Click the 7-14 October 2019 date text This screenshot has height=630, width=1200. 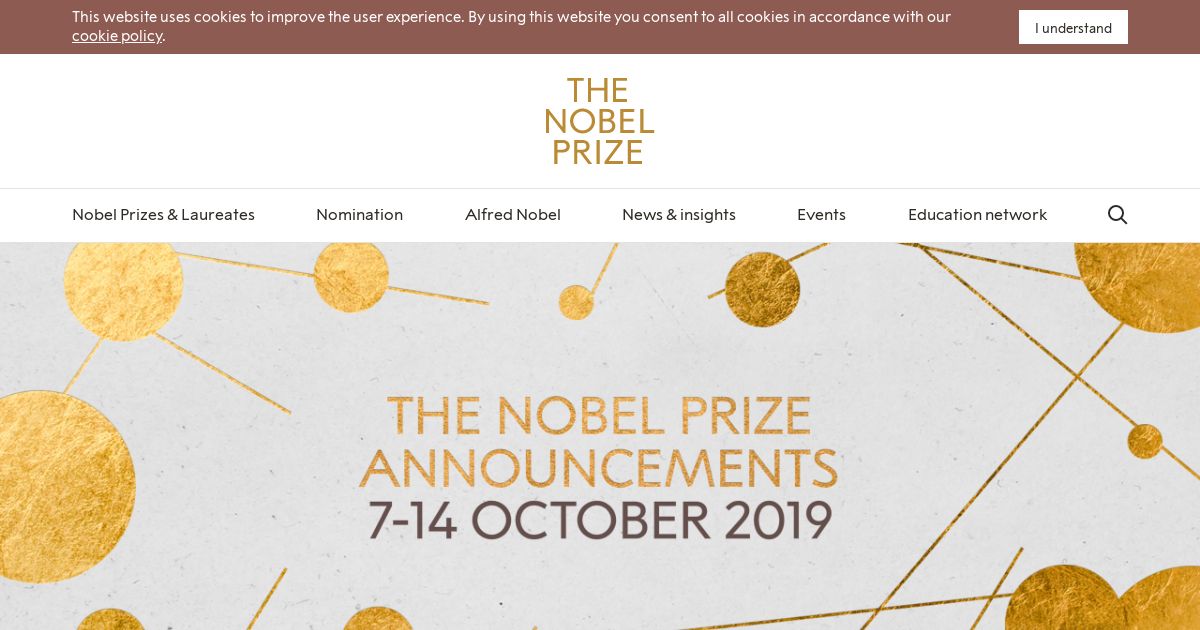[x=600, y=520]
